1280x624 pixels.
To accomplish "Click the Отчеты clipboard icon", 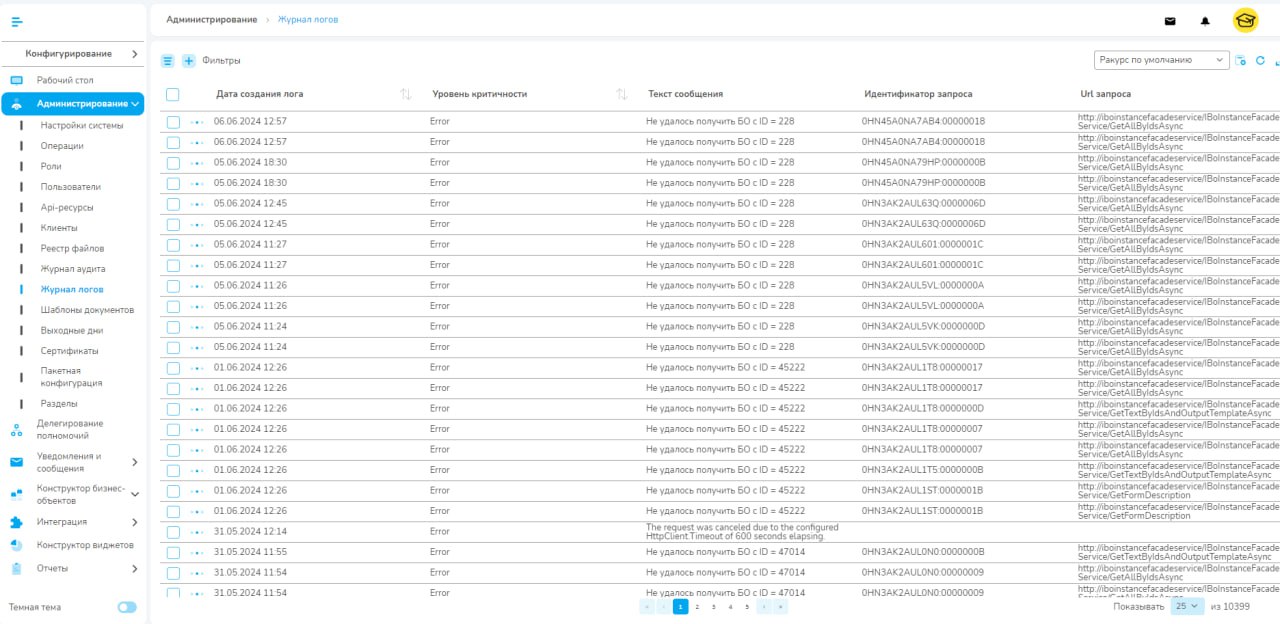I will click(x=16, y=568).
